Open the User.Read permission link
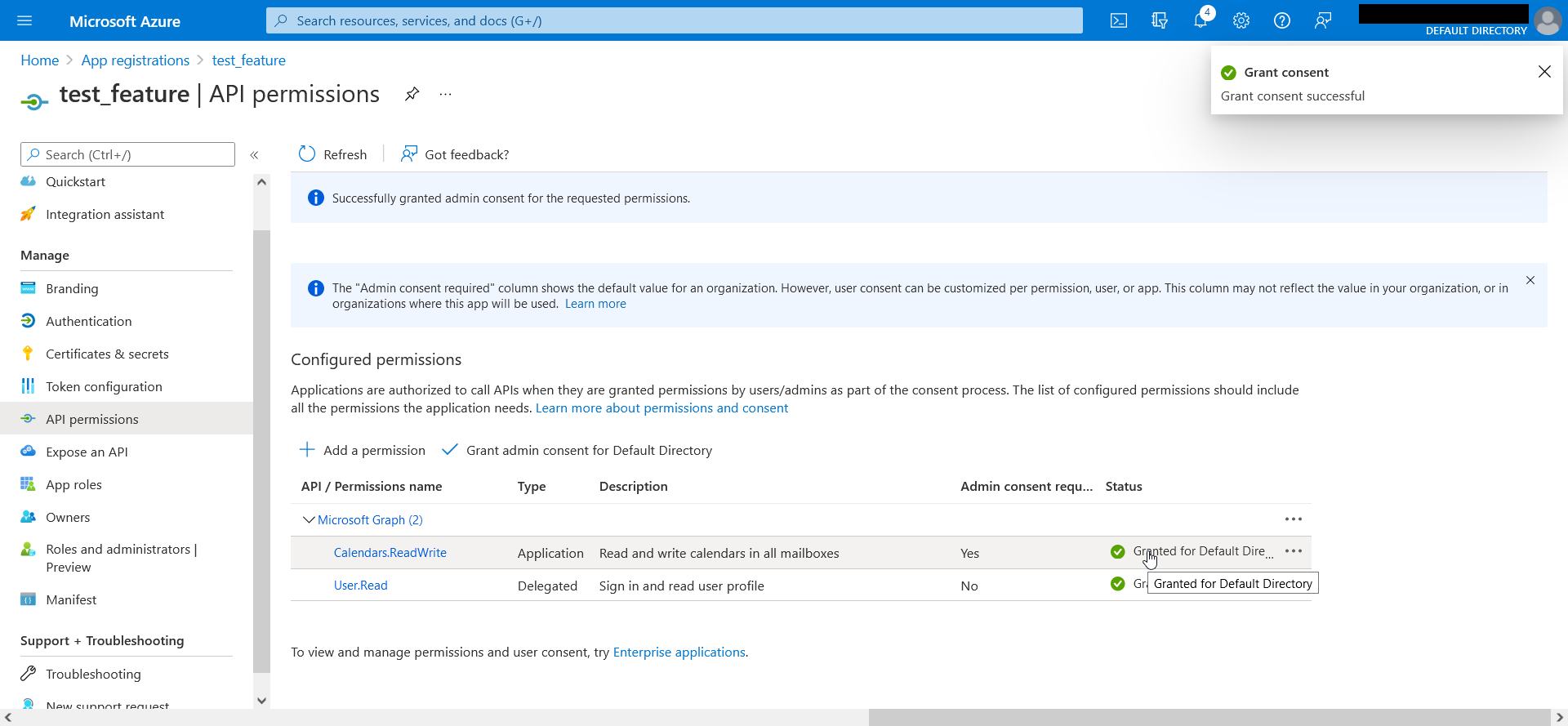 click(361, 586)
